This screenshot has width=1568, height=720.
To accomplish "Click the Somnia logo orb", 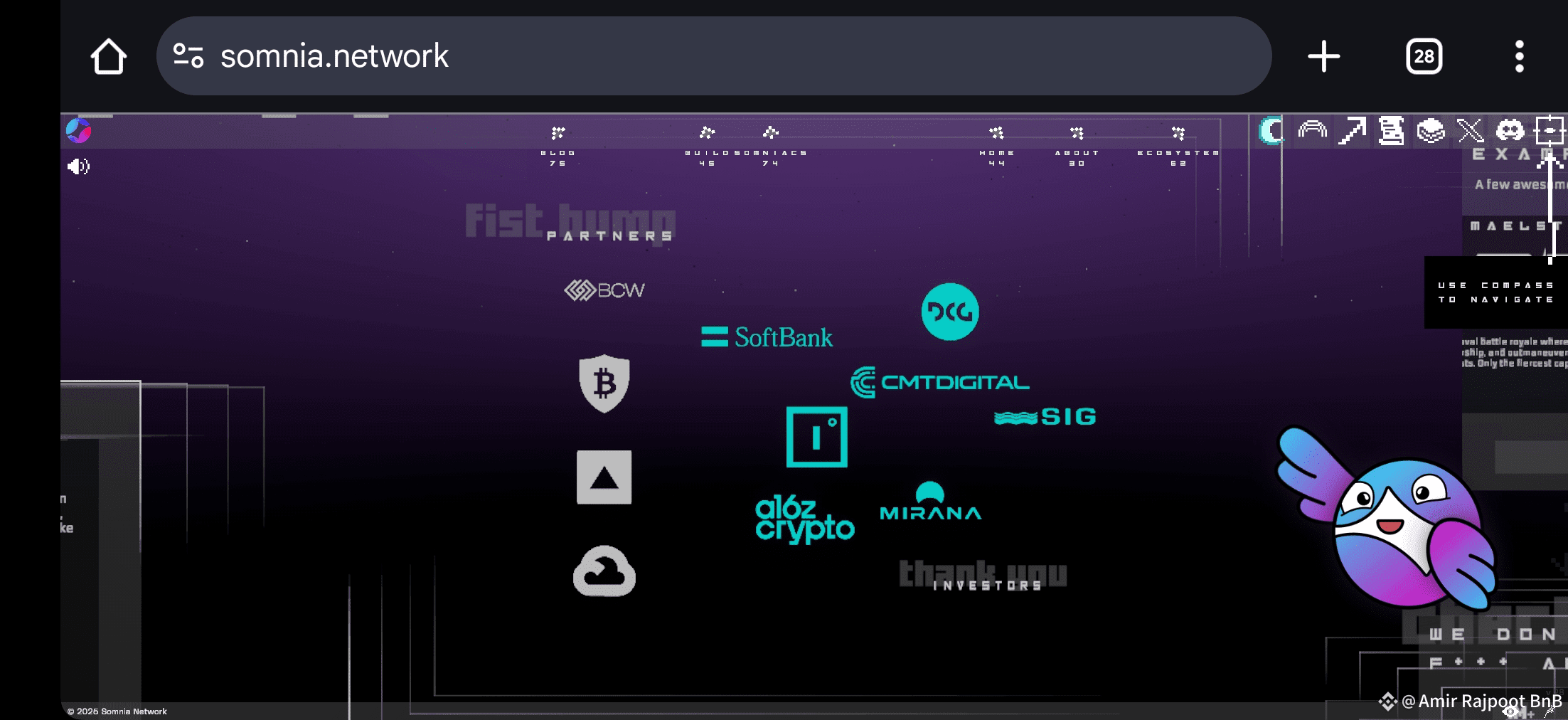I will [x=78, y=131].
